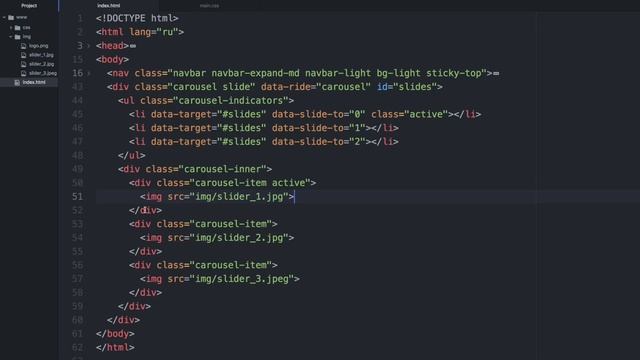This screenshot has height=360, width=640.
Task: Place cursor in the DOCTYPE html line
Action: (137, 18)
